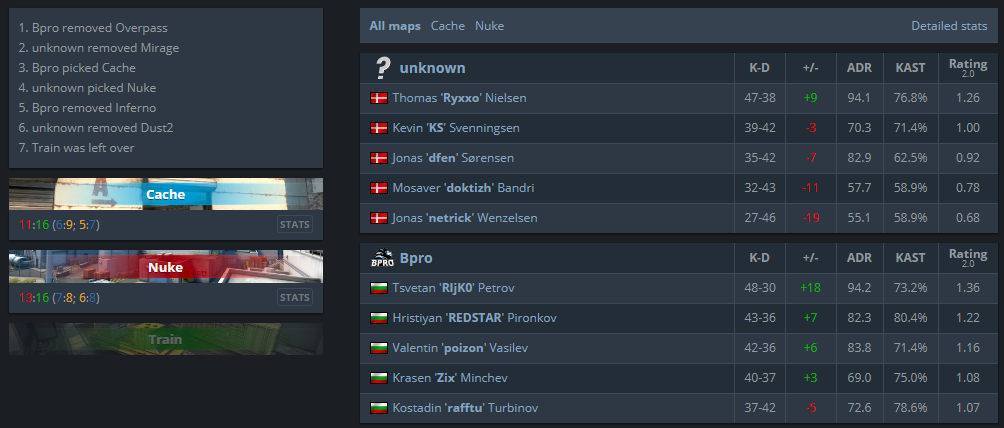Click the Danish flag next to dfen
This screenshot has height=428, width=1004.
[379, 158]
